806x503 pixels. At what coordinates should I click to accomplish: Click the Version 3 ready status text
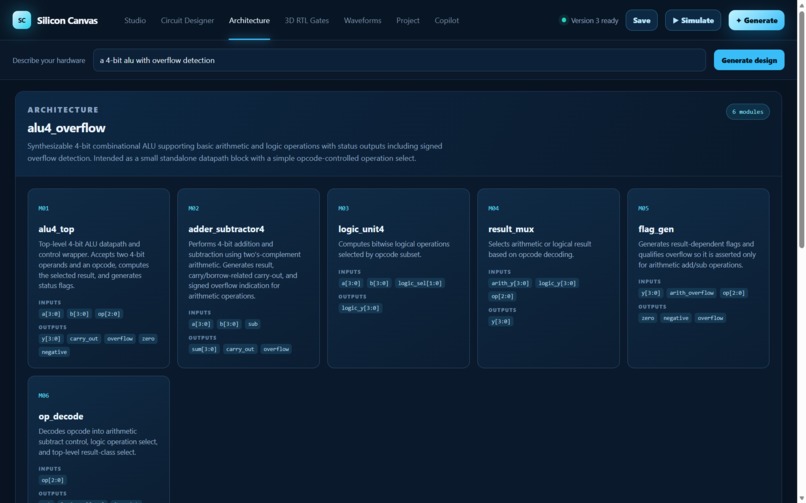click(x=595, y=21)
